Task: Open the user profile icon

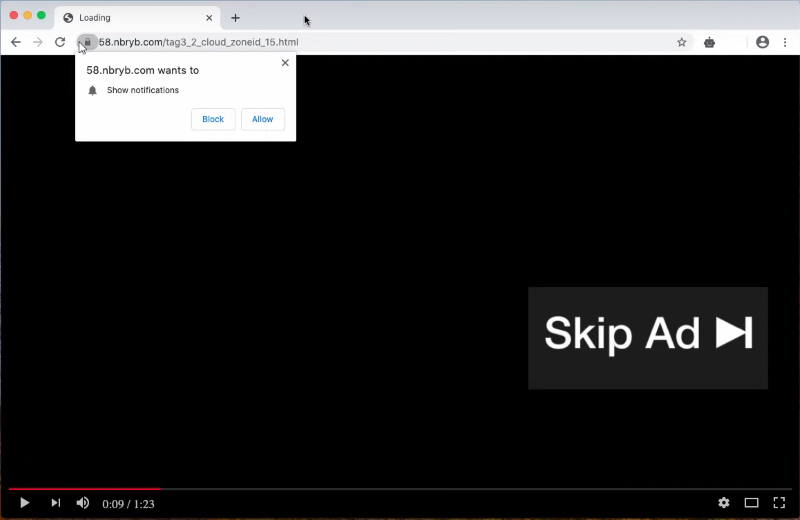Action: (763, 42)
